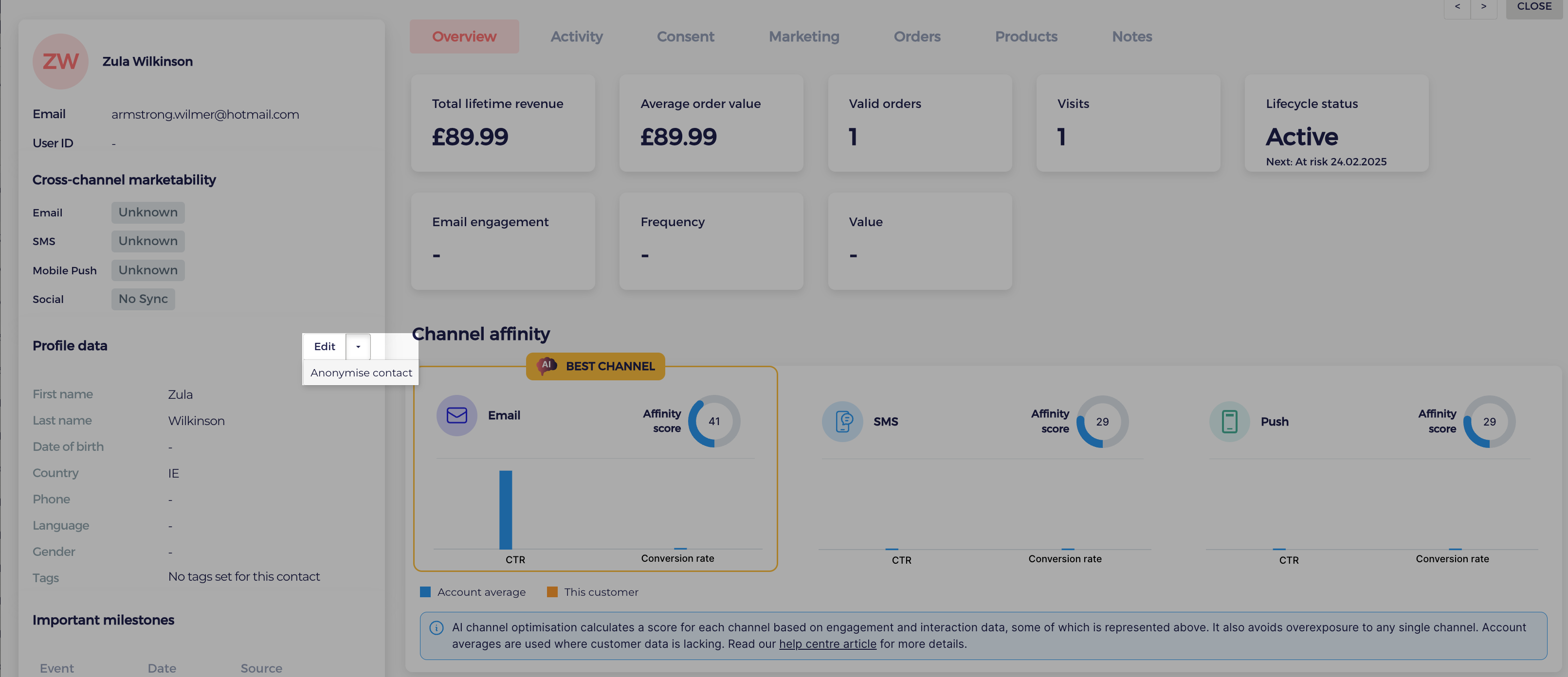Viewport: 1568px width, 677px height.
Task: Click the Email affinity score 41 ring
Action: tap(714, 422)
